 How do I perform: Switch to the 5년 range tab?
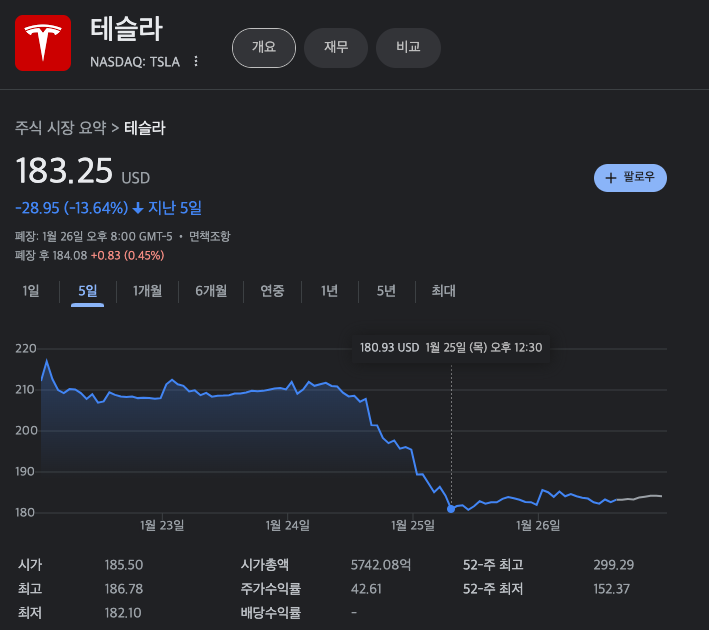pyautogui.click(x=386, y=291)
